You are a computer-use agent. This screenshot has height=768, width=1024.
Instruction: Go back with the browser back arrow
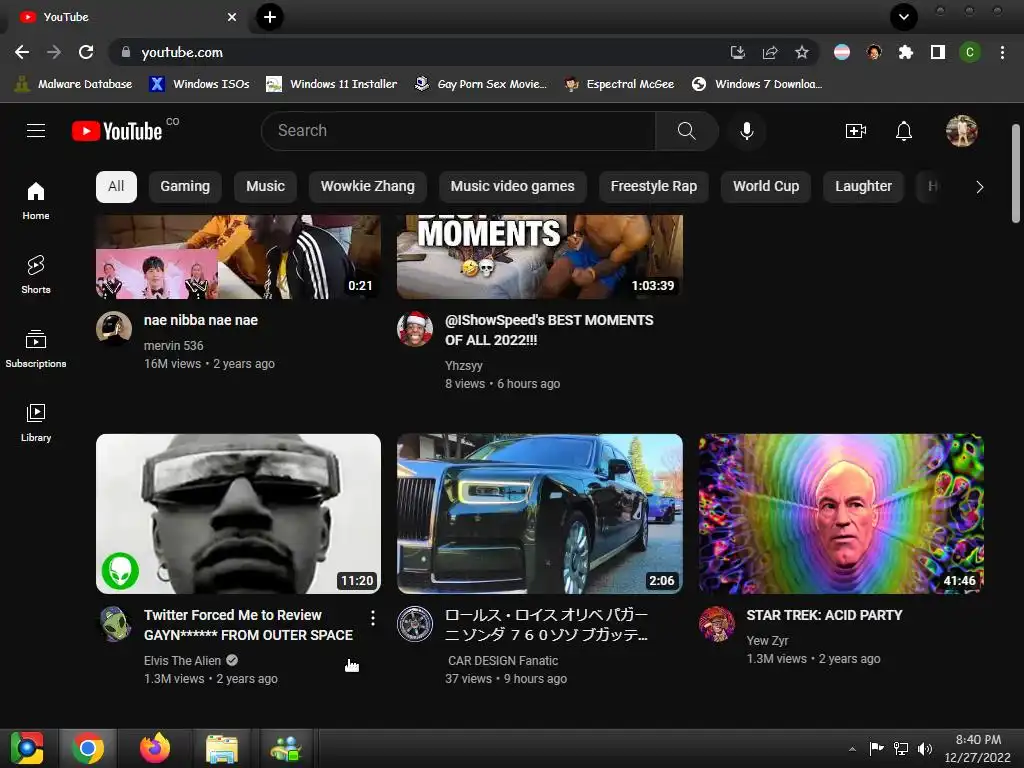click(x=22, y=52)
